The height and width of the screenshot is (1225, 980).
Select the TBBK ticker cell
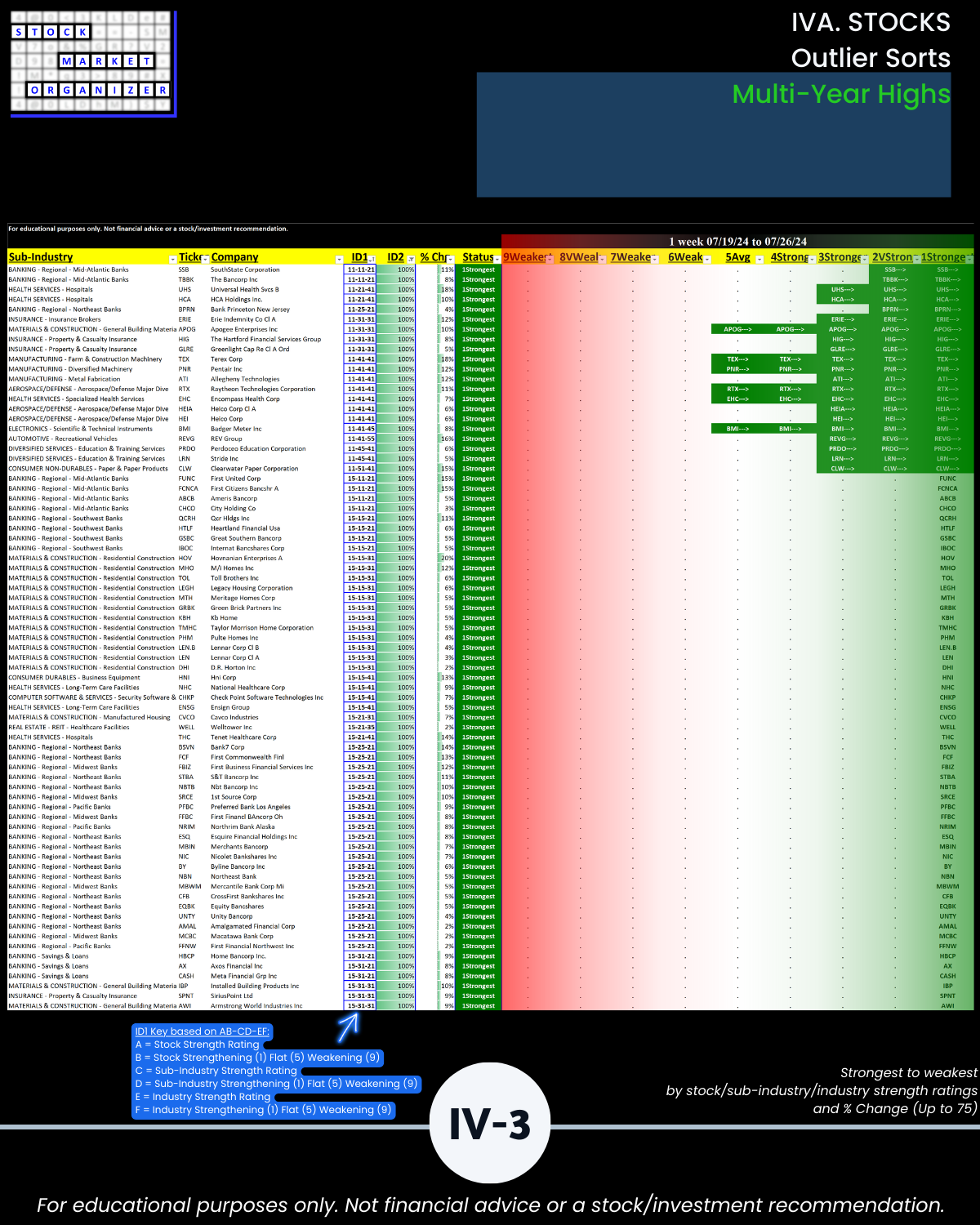pos(193,279)
